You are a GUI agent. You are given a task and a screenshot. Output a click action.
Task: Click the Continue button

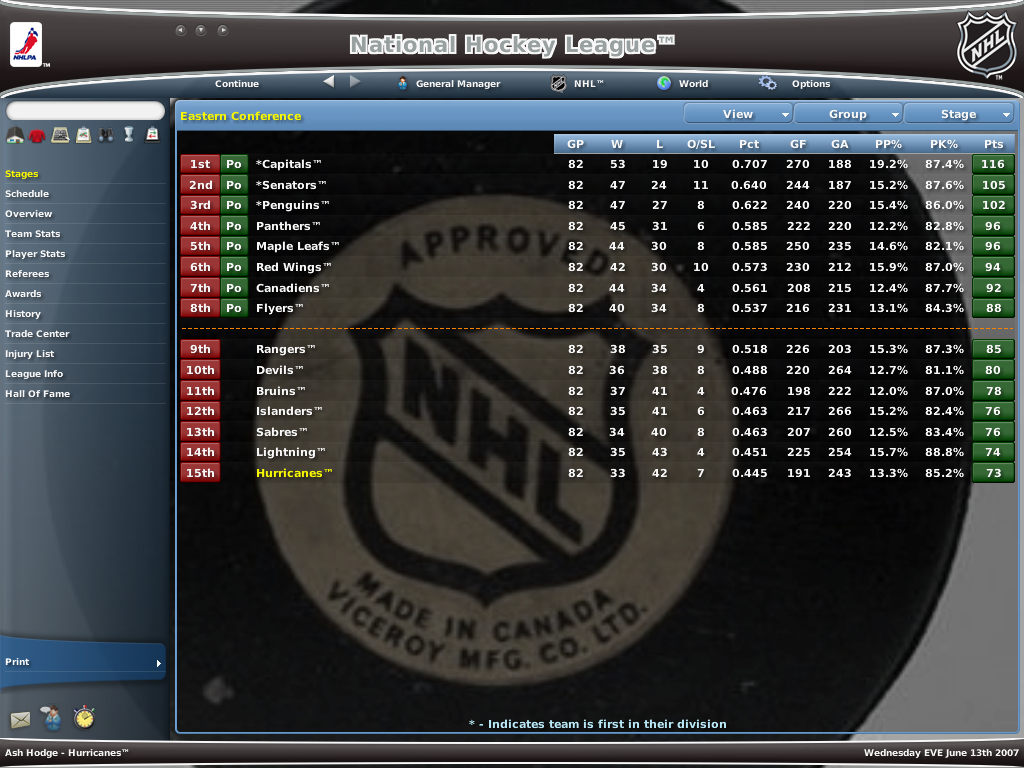(x=237, y=84)
